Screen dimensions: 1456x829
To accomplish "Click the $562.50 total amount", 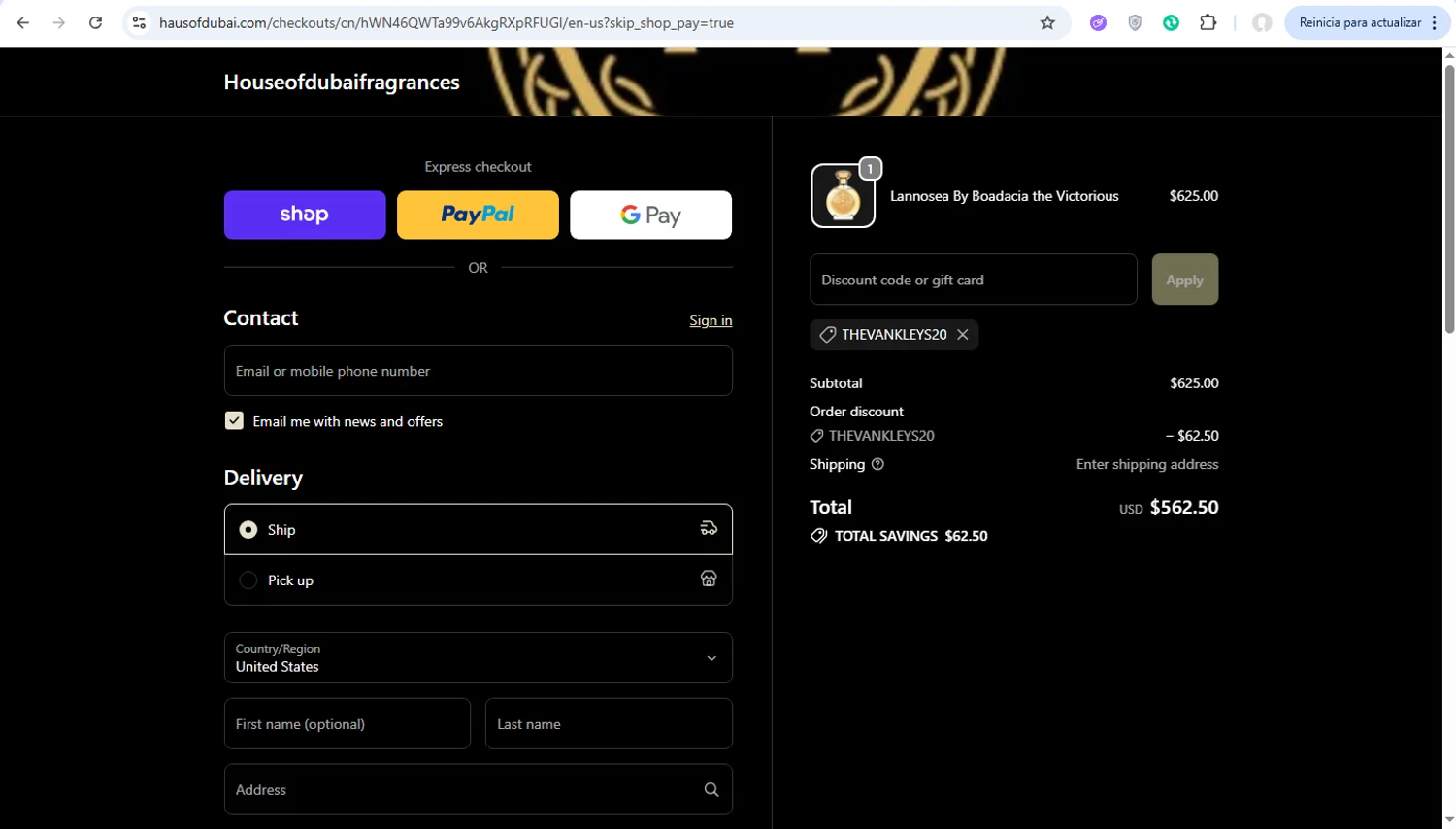I will (x=1183, y=507).
